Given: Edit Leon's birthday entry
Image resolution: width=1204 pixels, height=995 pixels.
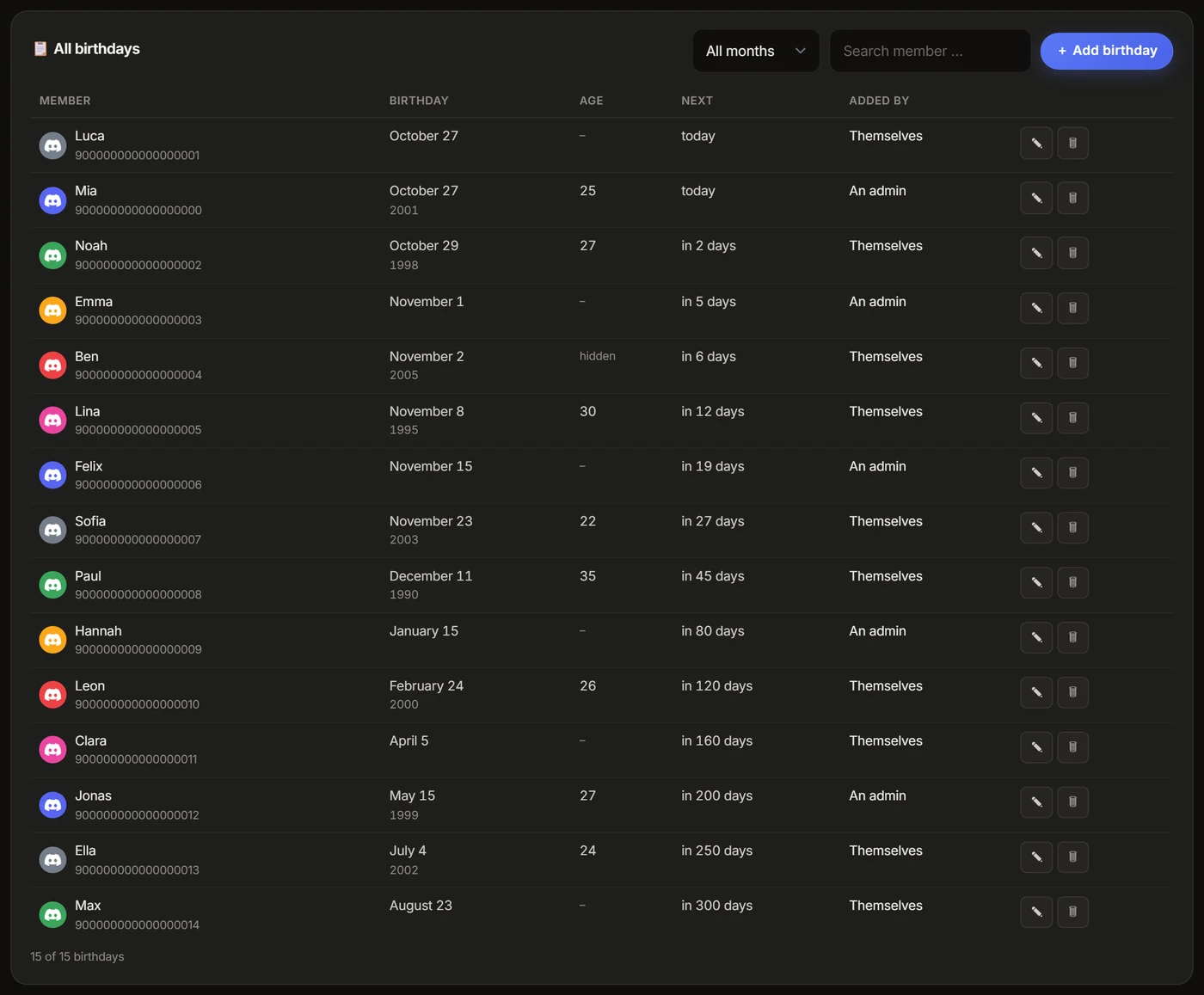Looking at the screenshot, I should [1036, 692].
